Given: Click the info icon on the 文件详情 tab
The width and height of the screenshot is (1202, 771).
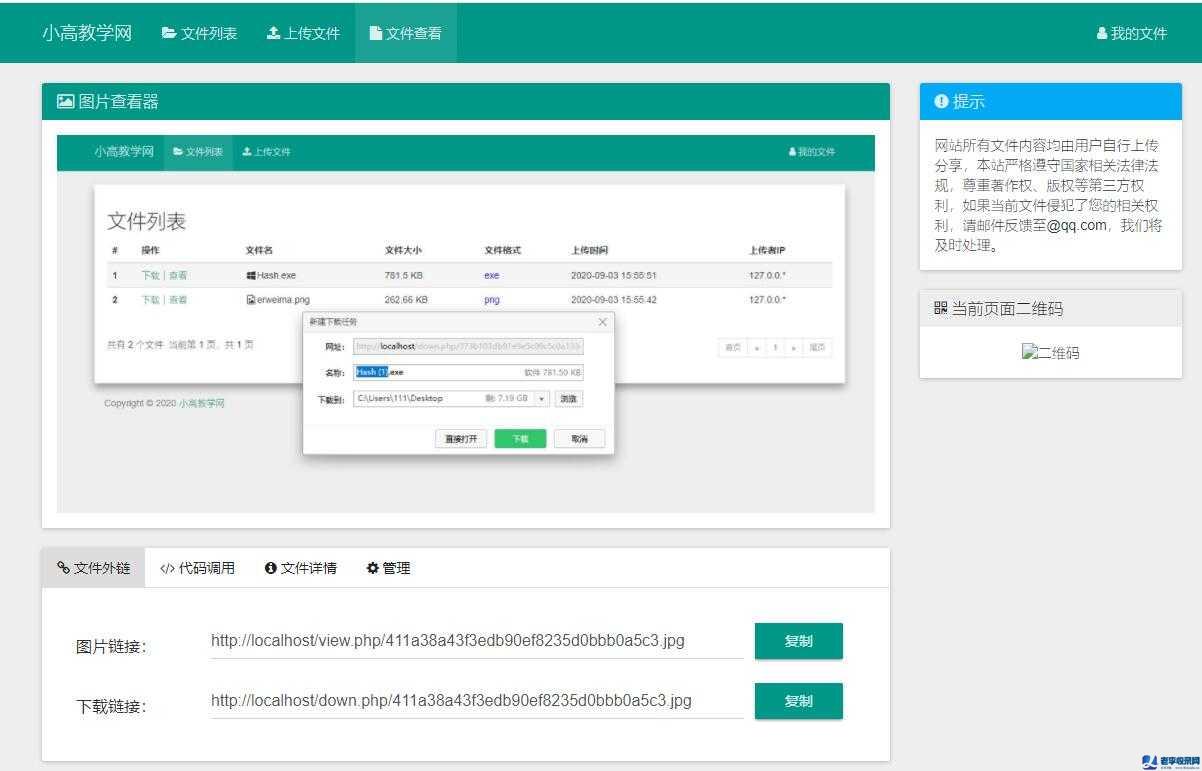Looking at the screenshot, I should coord(270,568).
